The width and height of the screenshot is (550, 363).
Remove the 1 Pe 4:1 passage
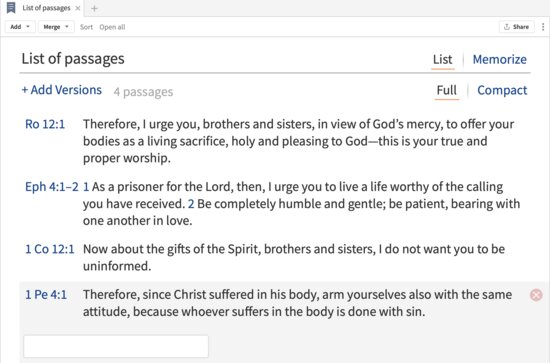[536, 295]
